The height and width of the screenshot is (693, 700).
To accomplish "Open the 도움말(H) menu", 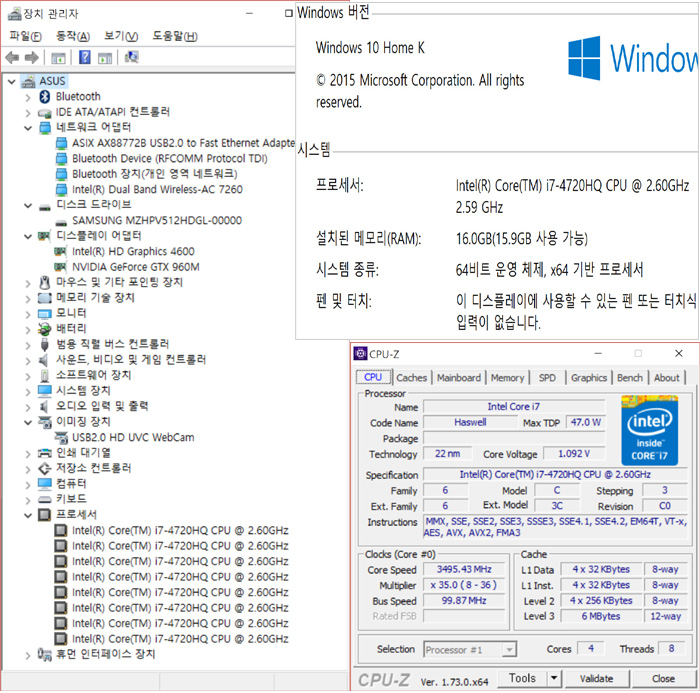I will (175, 36).
